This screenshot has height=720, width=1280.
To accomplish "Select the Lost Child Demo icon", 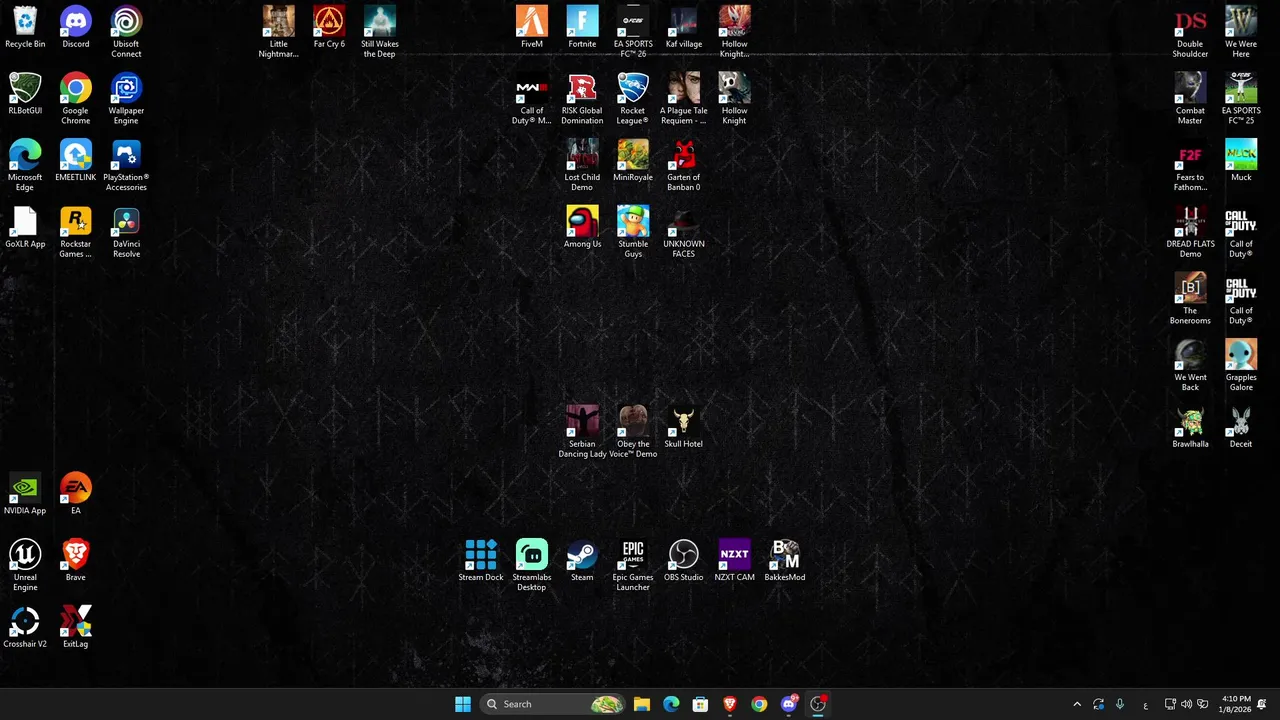I will tap(582, 166).
